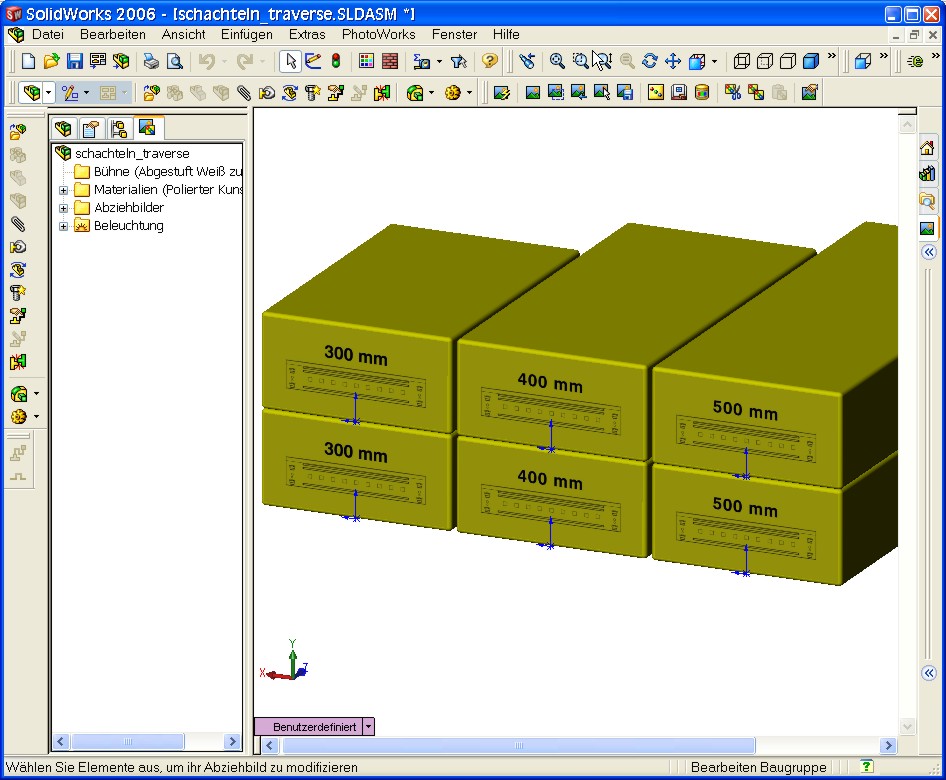Switch to the PhotoWorks render manager tab
946x780 pixels.
click(x=147, y=128)
